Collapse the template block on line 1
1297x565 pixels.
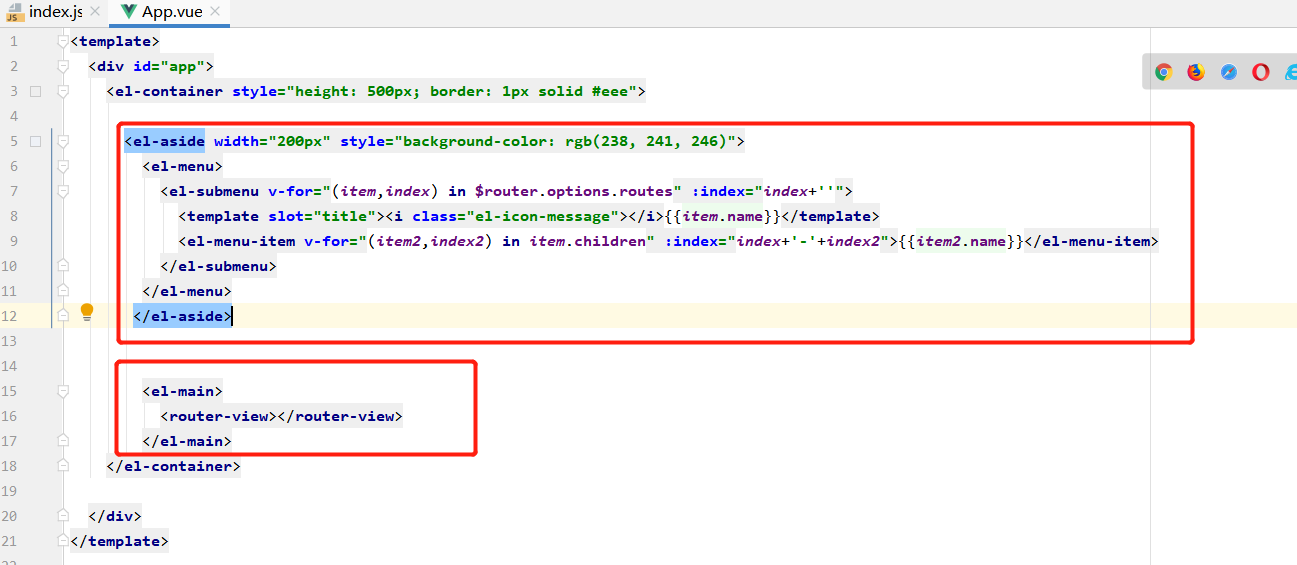tap(63, 41)
